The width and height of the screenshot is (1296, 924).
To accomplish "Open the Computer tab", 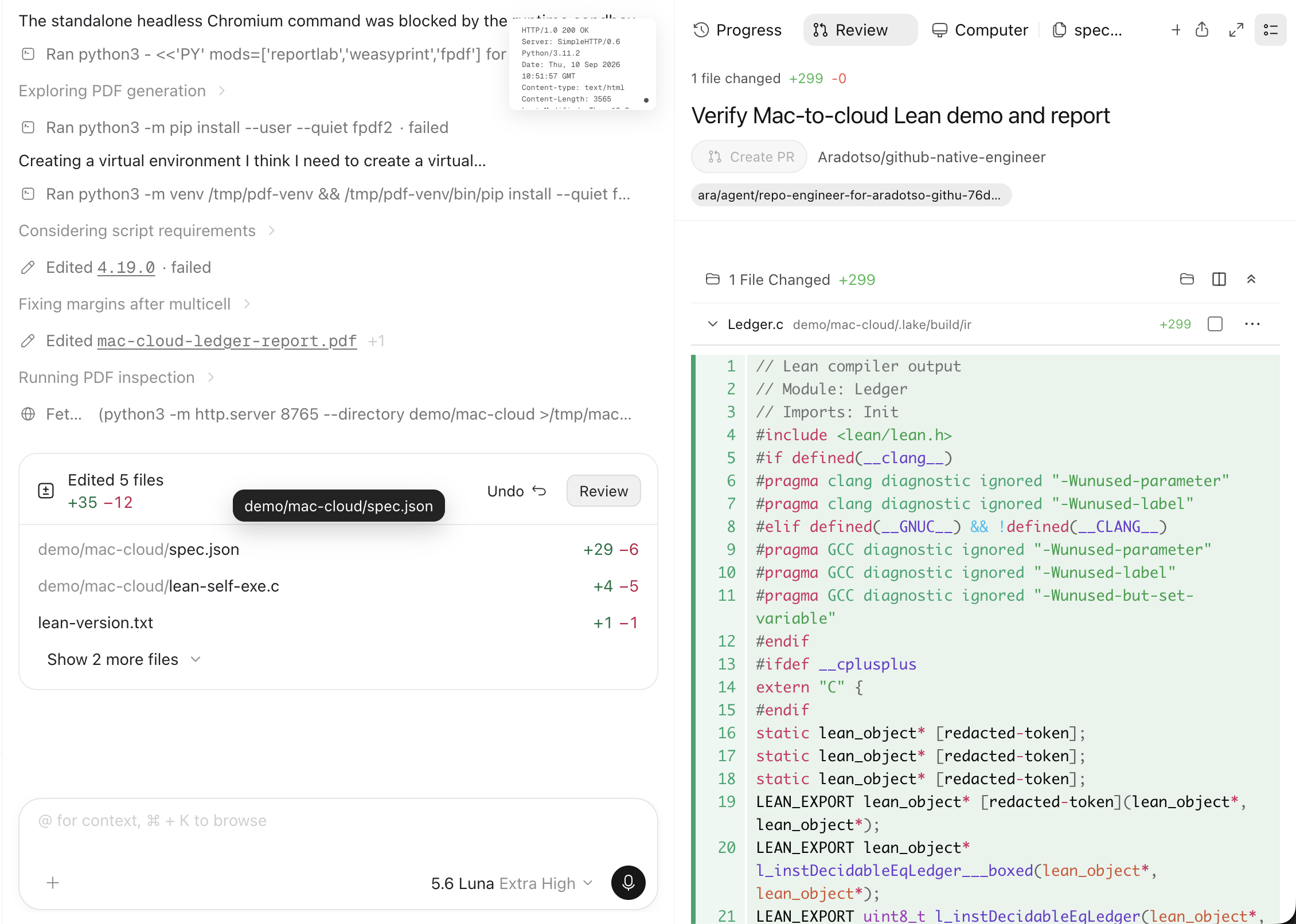I will [x=980, y=30].
